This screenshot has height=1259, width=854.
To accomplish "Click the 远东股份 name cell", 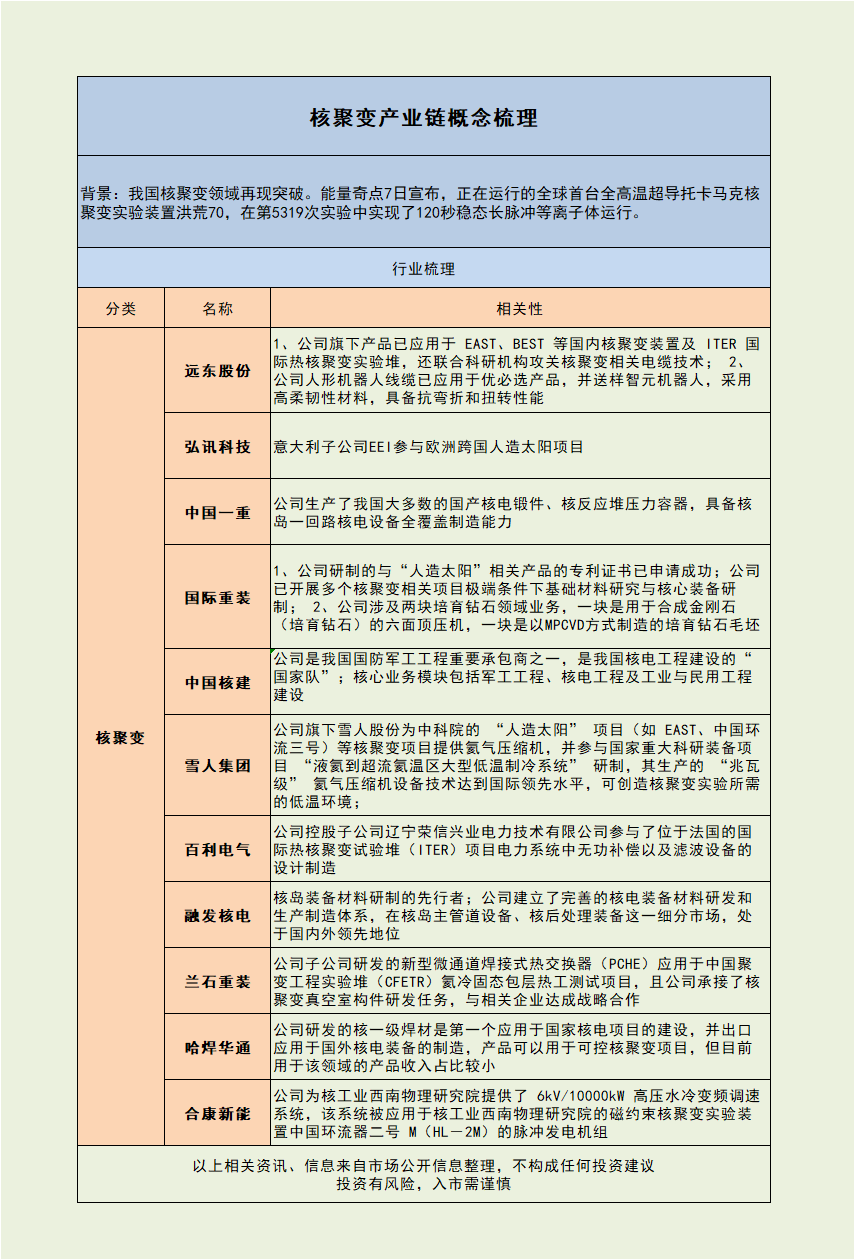I will click(217, 371).
